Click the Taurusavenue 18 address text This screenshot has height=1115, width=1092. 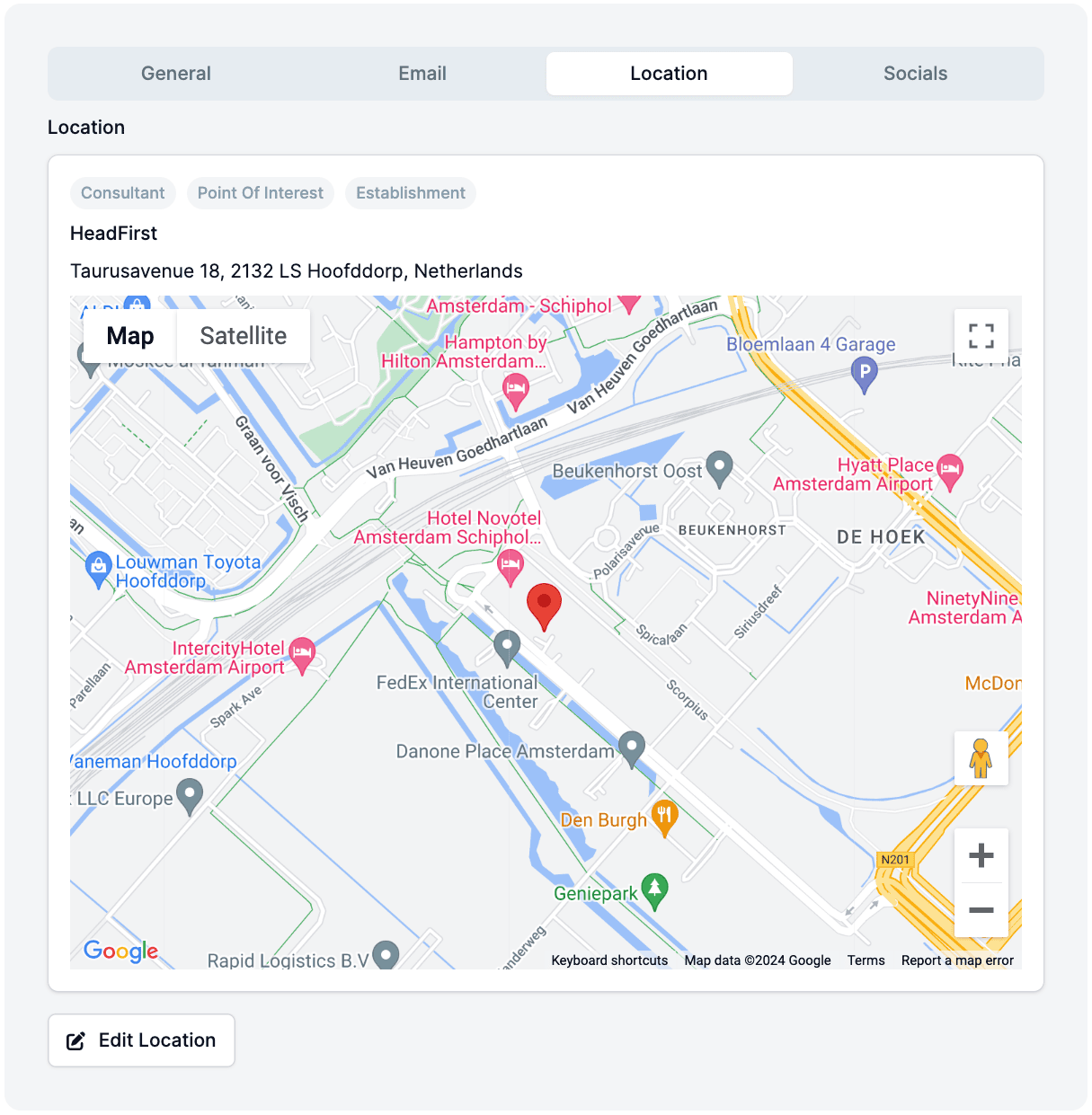(297, 271)
